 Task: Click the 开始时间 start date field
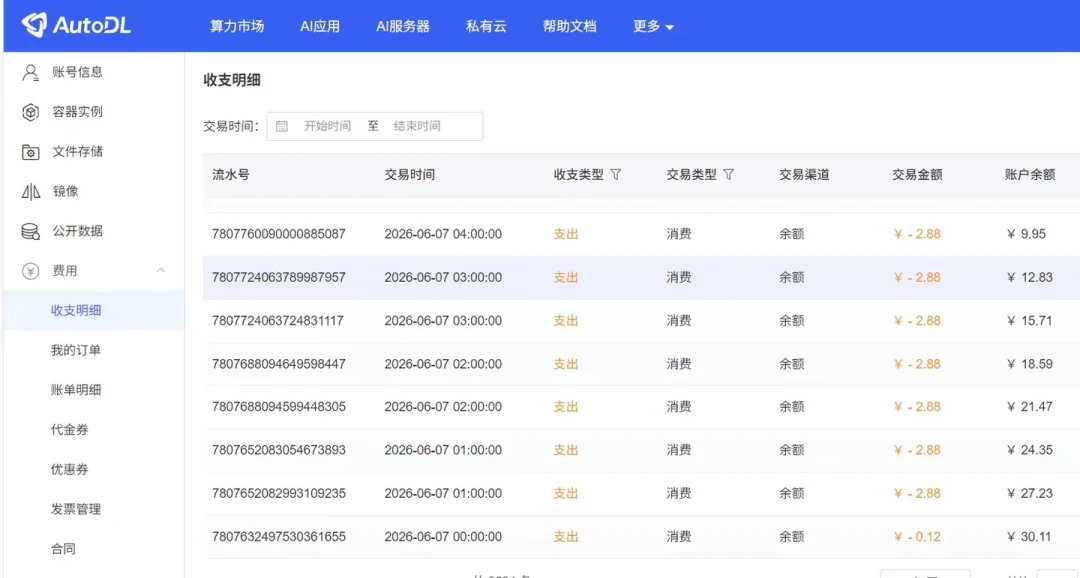point(327,126)
